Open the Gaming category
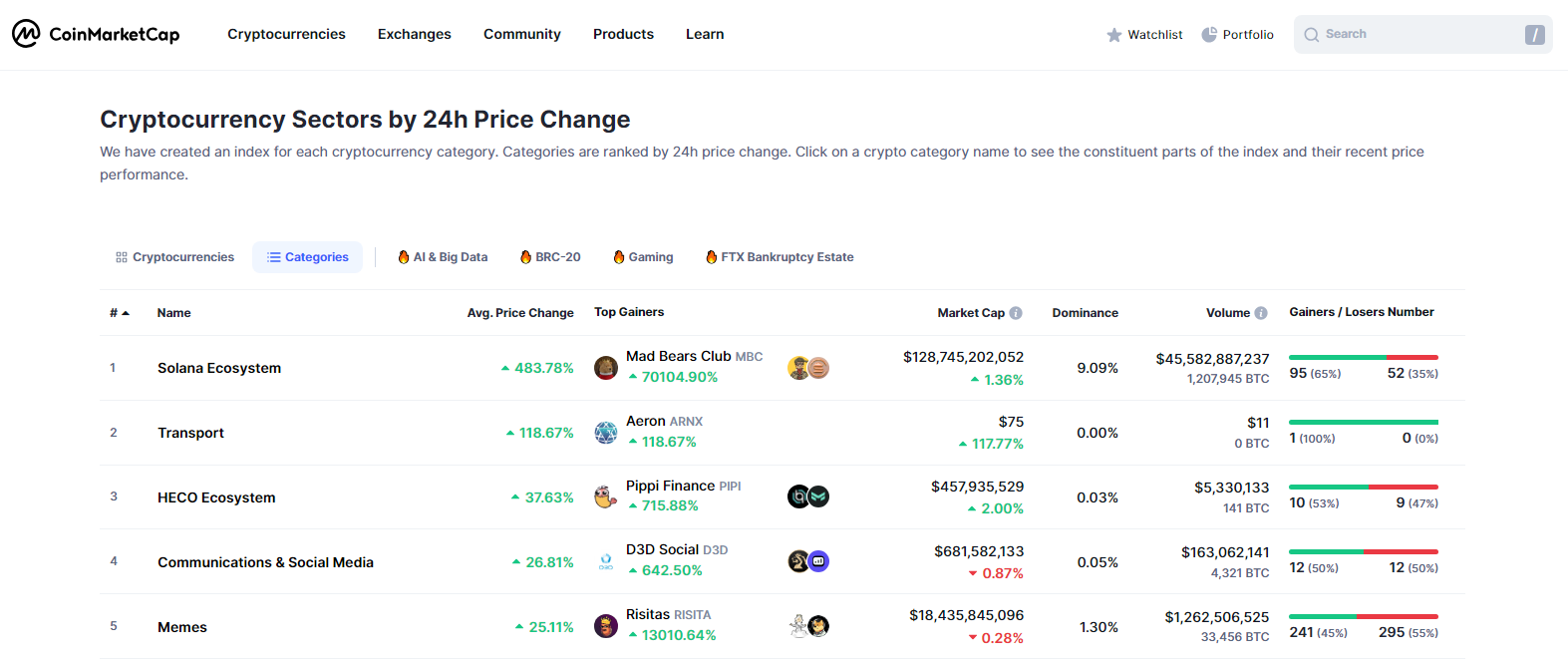The image size is (1568, 660). pos(643,257)
